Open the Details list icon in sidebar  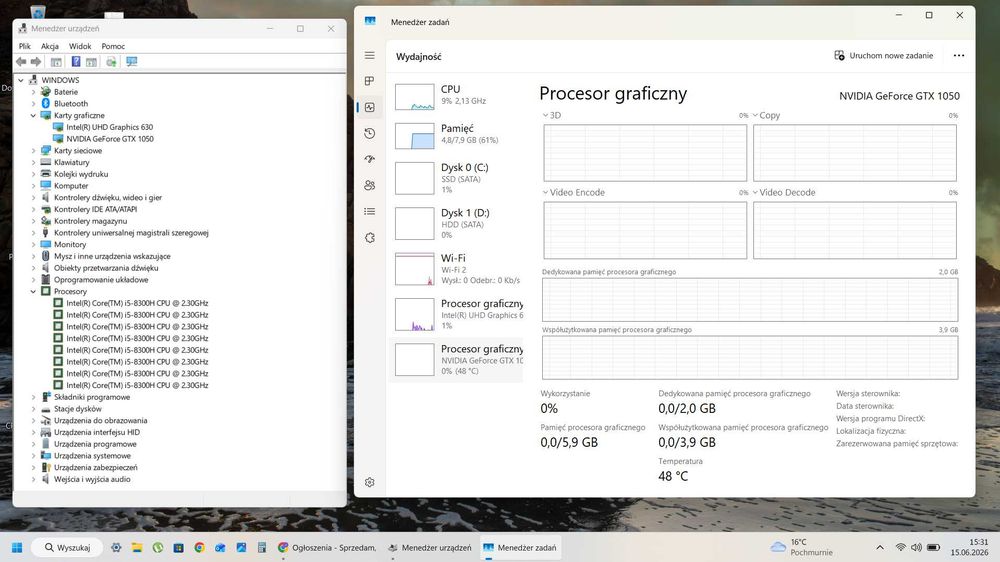point(369,212)
